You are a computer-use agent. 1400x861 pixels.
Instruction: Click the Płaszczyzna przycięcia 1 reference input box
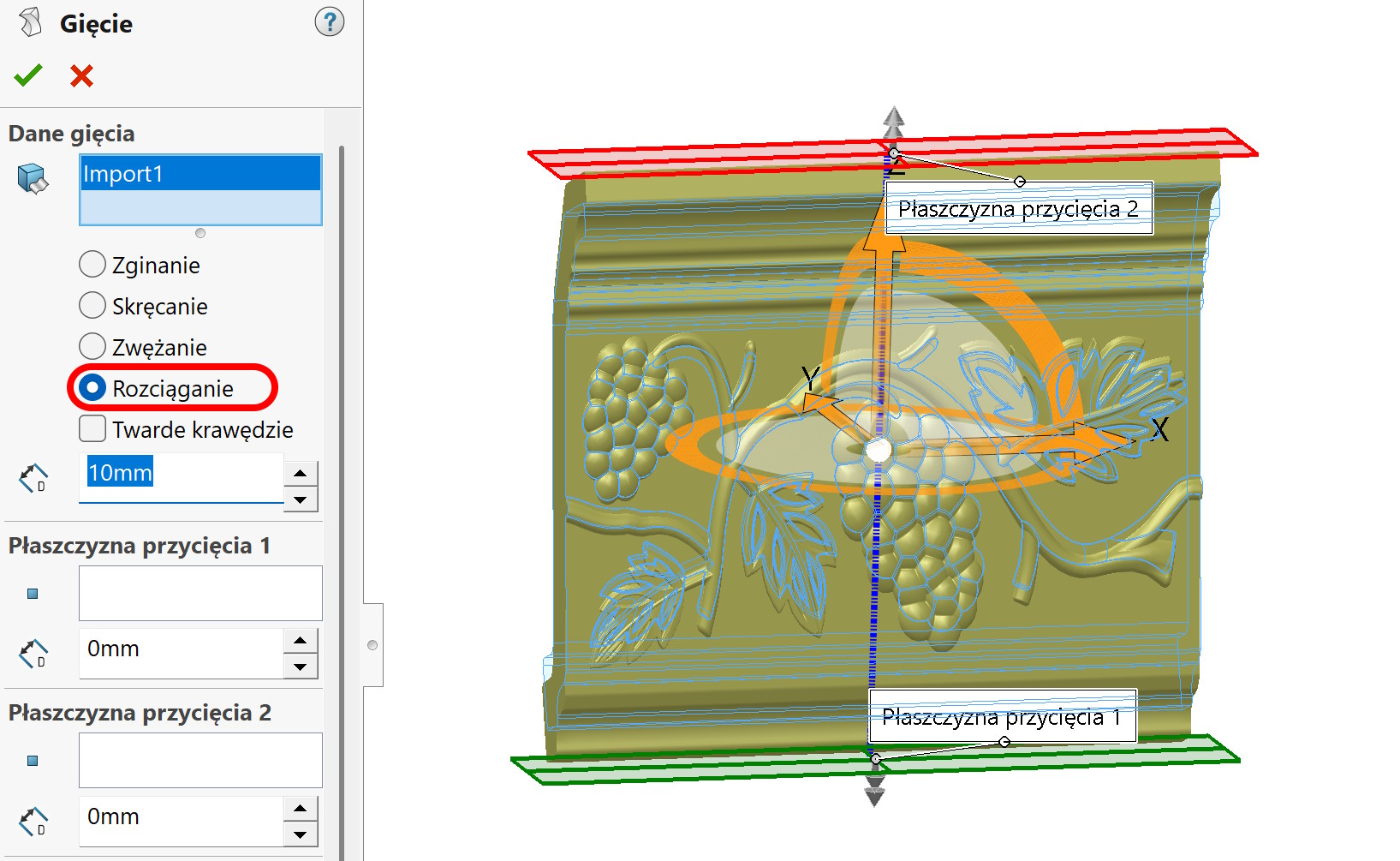200,593
